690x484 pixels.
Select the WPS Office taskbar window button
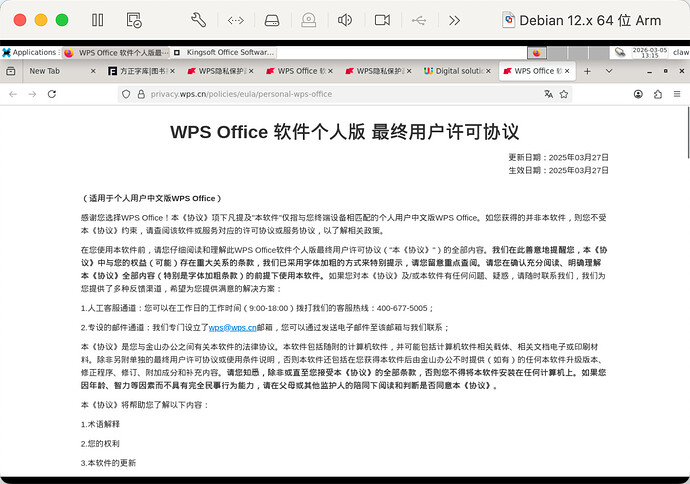(x=116, y=53)
